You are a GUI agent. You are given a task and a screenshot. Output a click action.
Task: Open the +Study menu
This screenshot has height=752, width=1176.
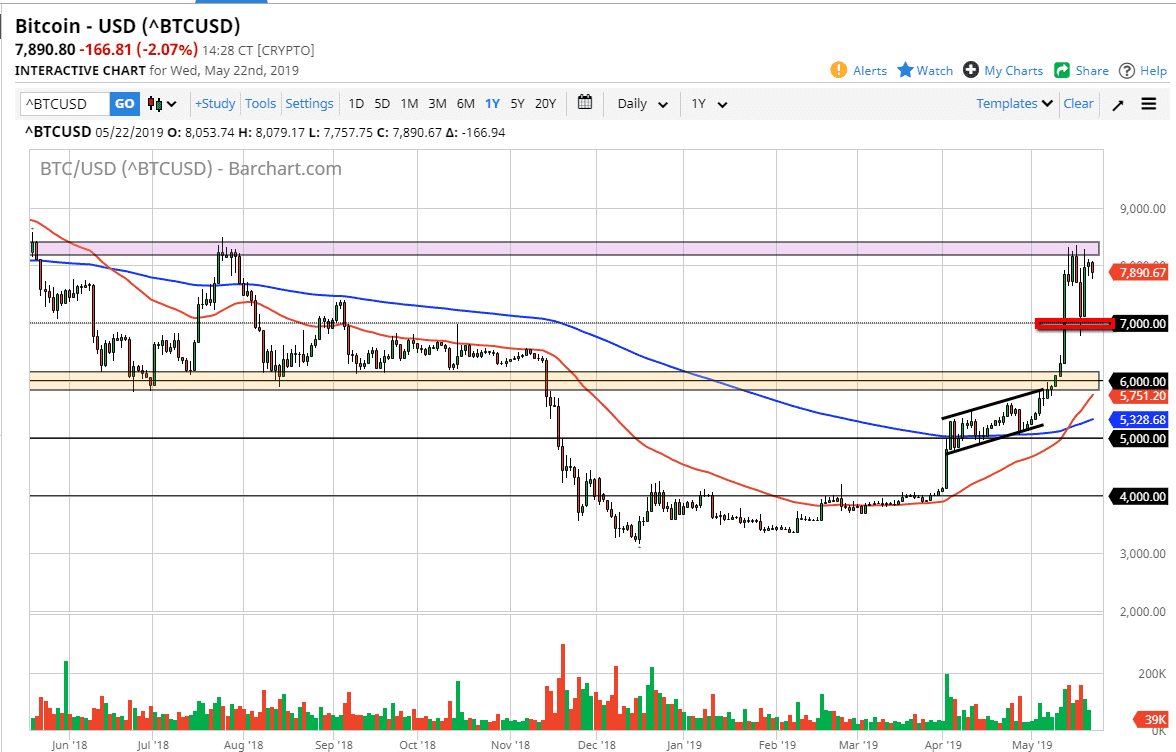215,103
